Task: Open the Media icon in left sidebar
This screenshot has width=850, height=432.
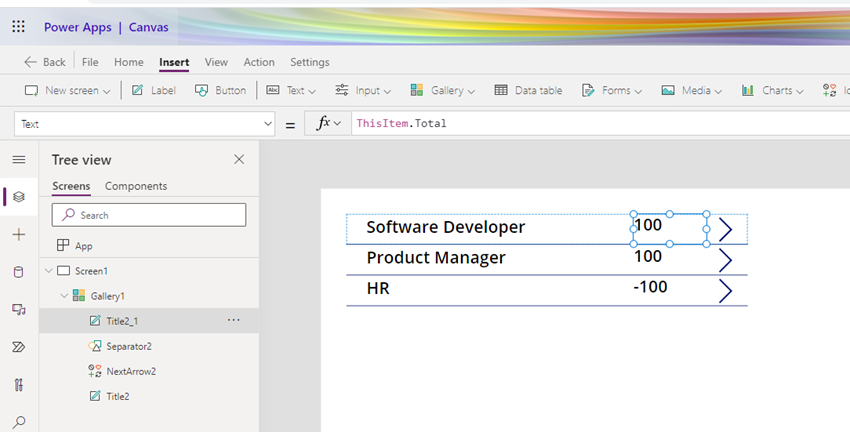Action: pos(19,310)
